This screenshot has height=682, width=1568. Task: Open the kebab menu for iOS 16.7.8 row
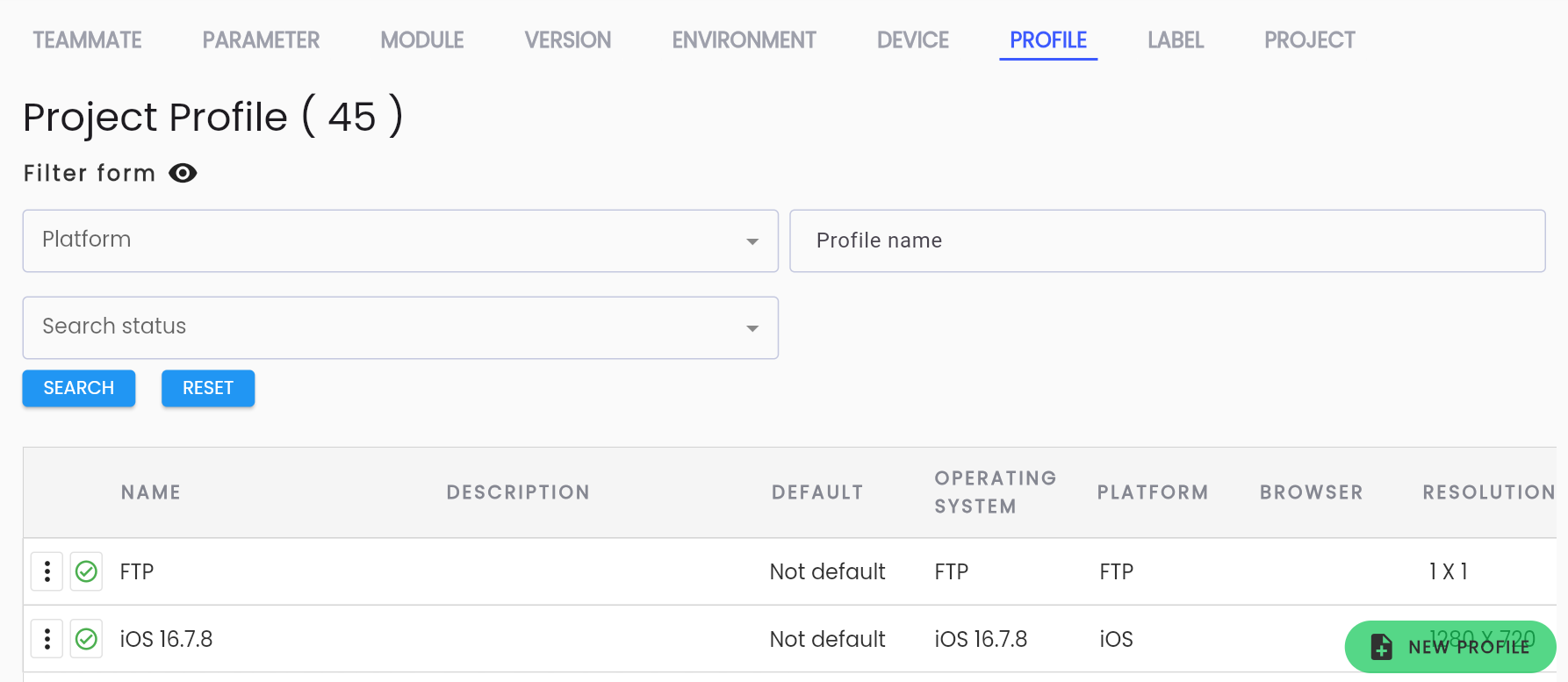tap(47, 639)
